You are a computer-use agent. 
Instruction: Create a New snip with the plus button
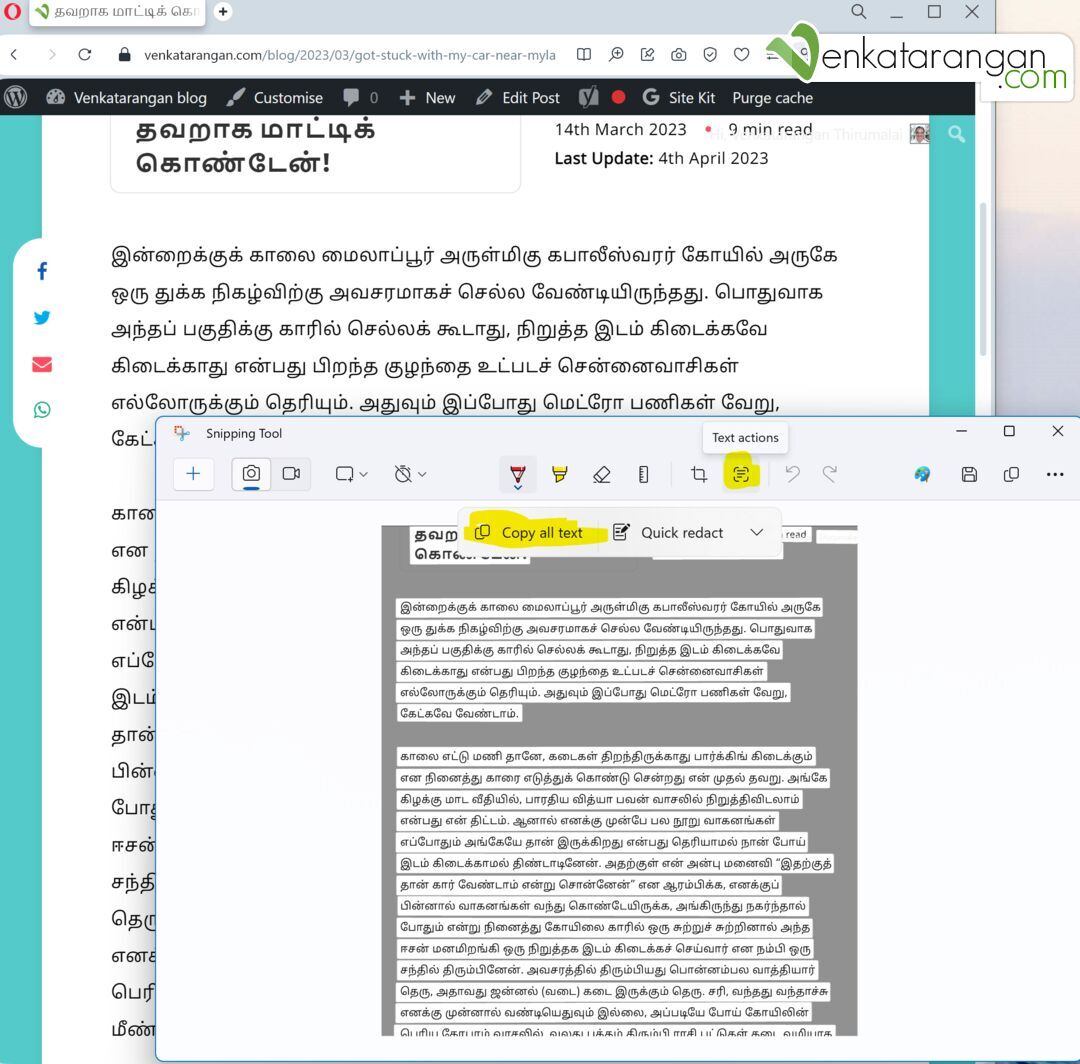(194, 474)
